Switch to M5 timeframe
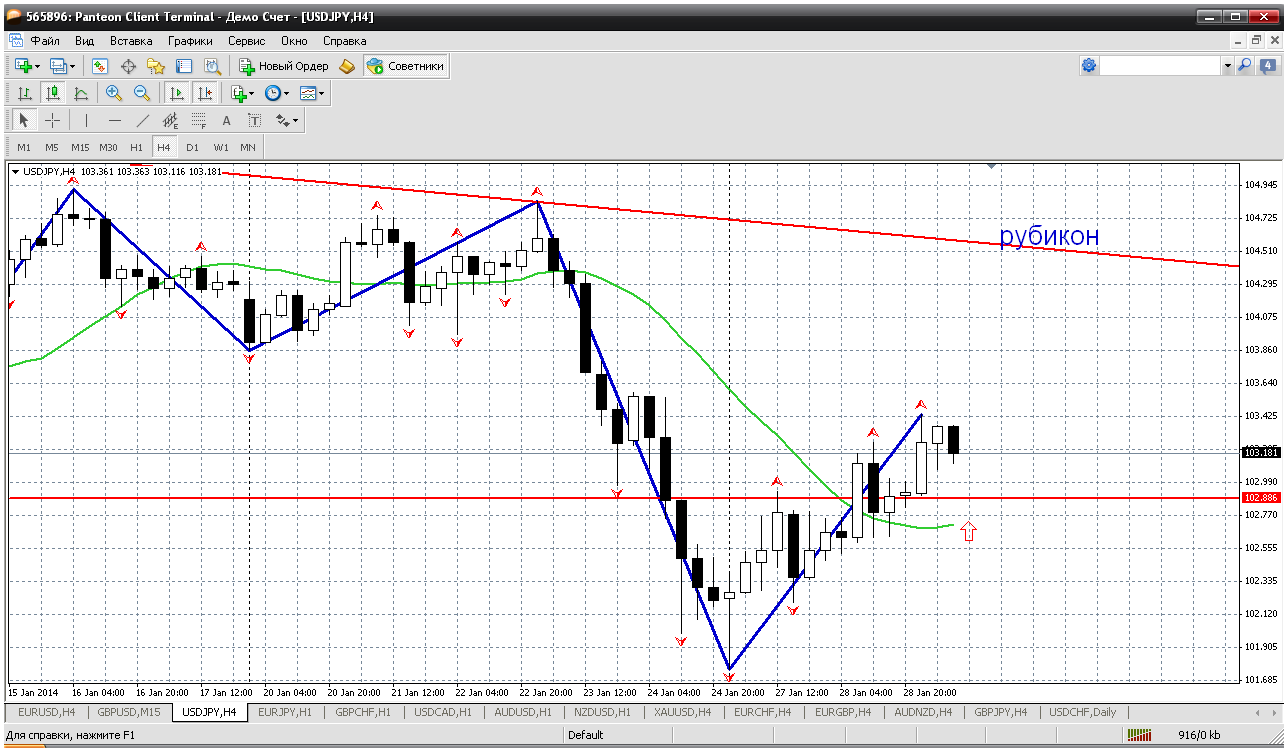 tap(52, 147)
